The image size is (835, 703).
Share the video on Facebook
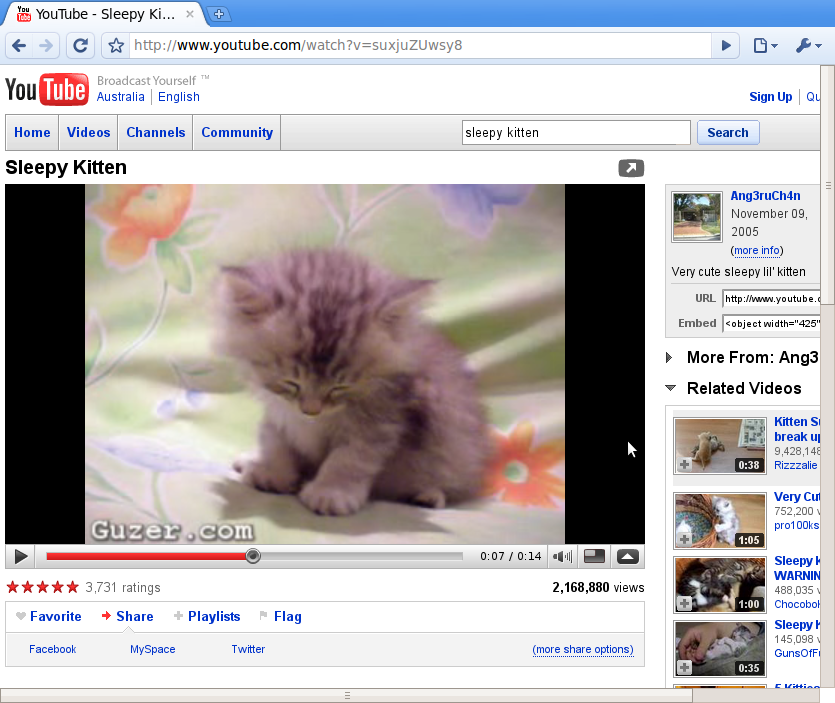click(53, 649)
